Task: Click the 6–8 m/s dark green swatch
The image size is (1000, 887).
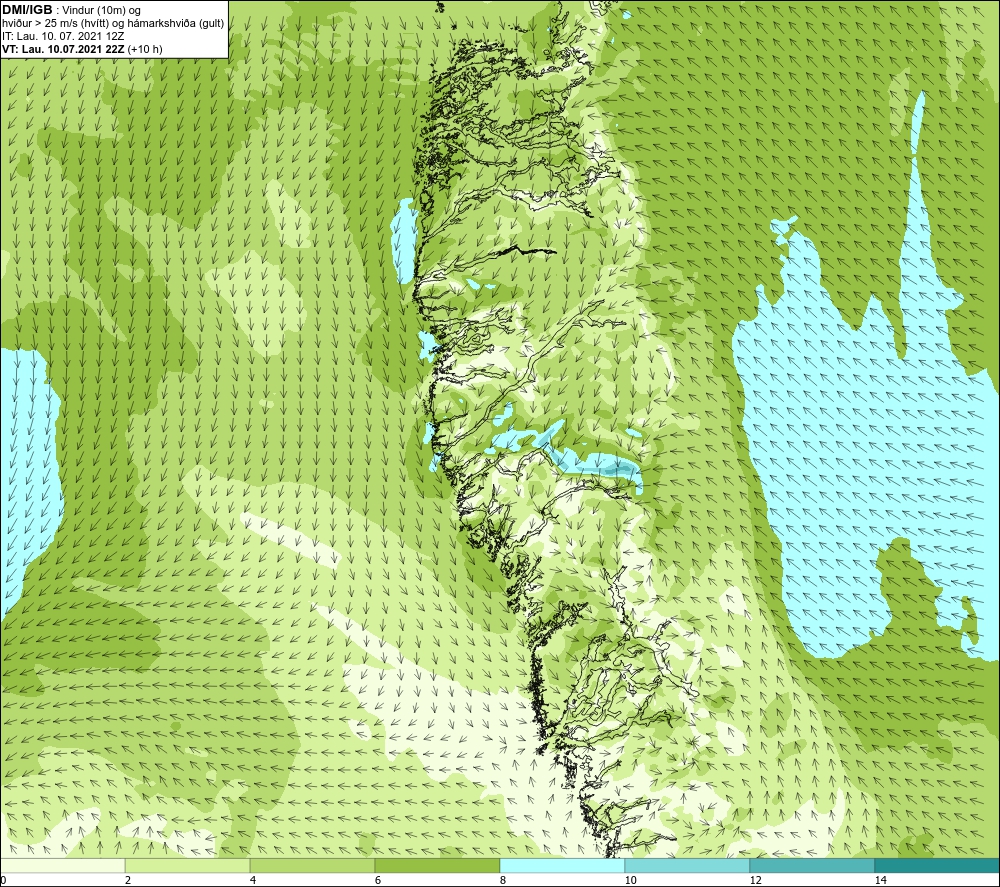Action: [x=438, y=866]
